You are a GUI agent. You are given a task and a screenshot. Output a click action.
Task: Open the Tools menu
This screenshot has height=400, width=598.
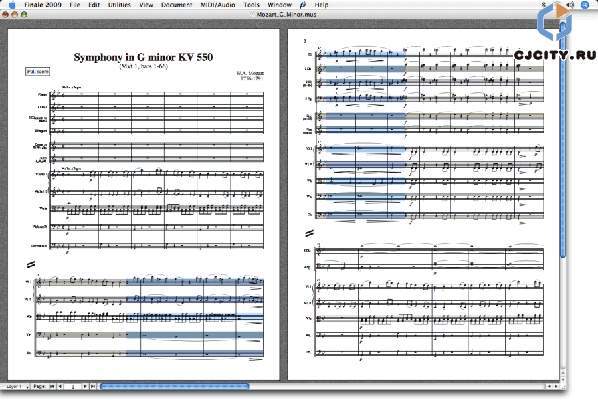(251, 5)
